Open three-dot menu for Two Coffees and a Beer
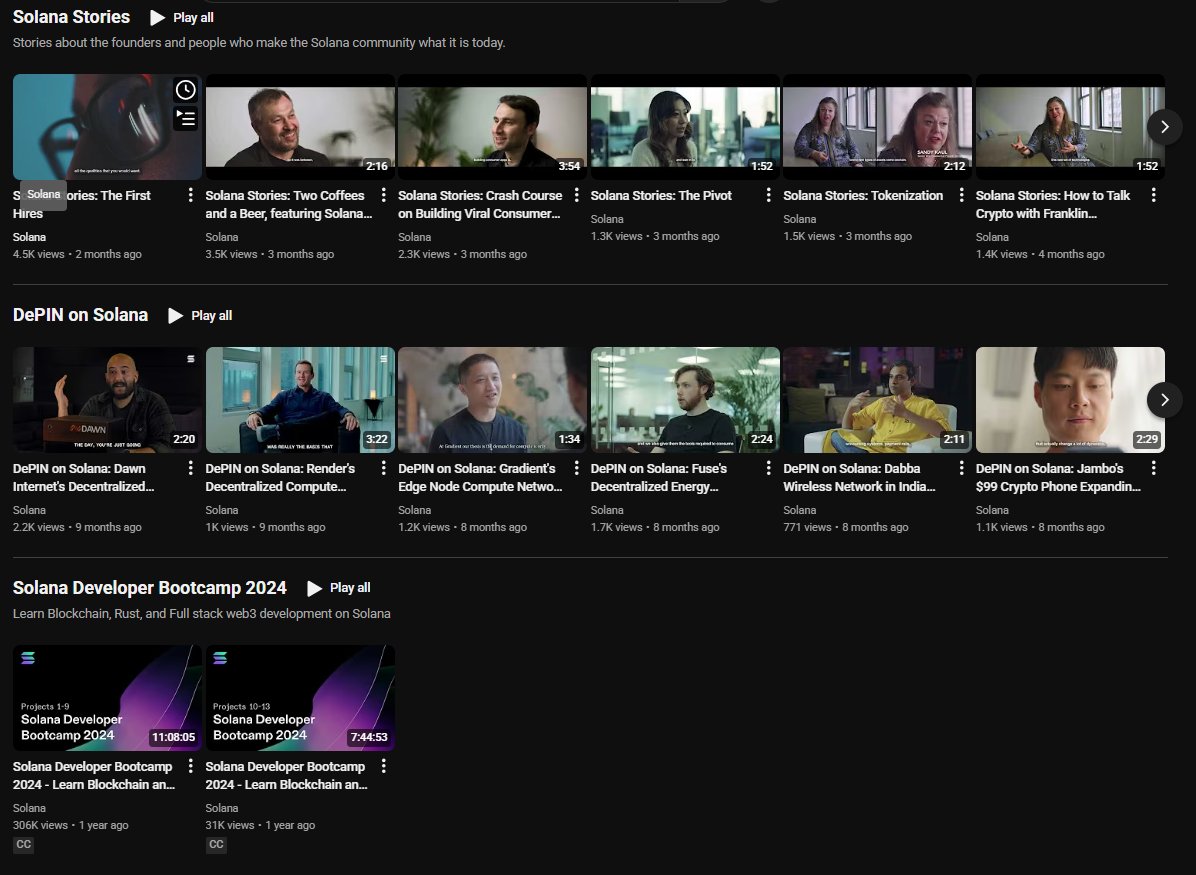 tap(384, 195)
